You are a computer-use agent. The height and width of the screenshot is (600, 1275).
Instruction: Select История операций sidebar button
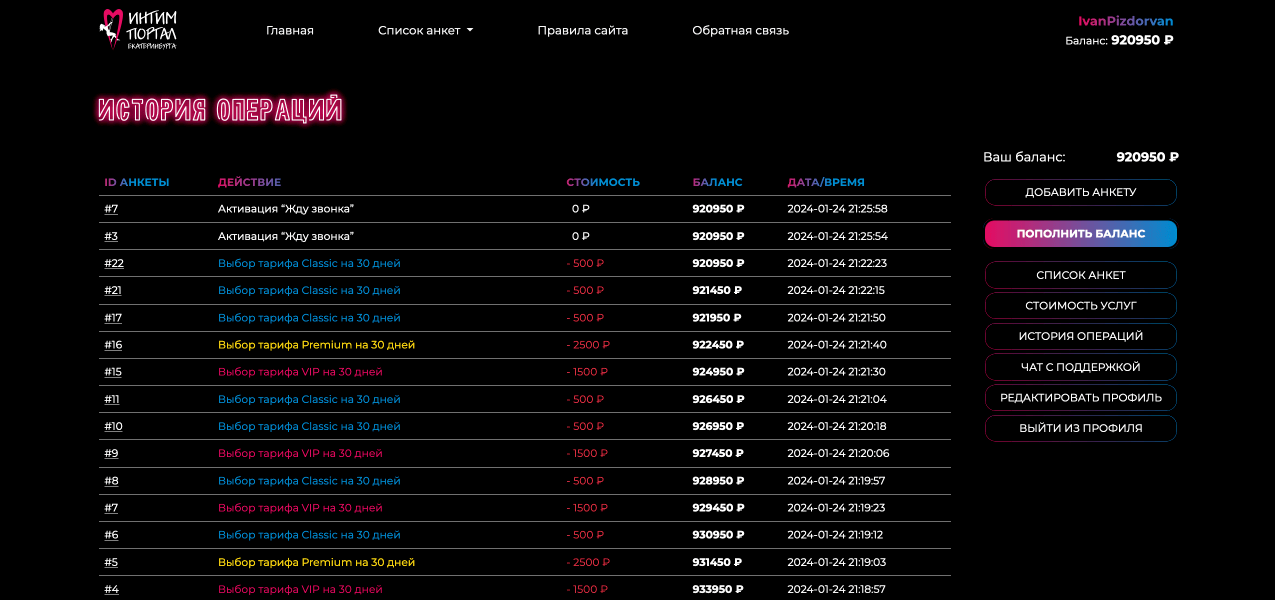[x=1080, y=337]
